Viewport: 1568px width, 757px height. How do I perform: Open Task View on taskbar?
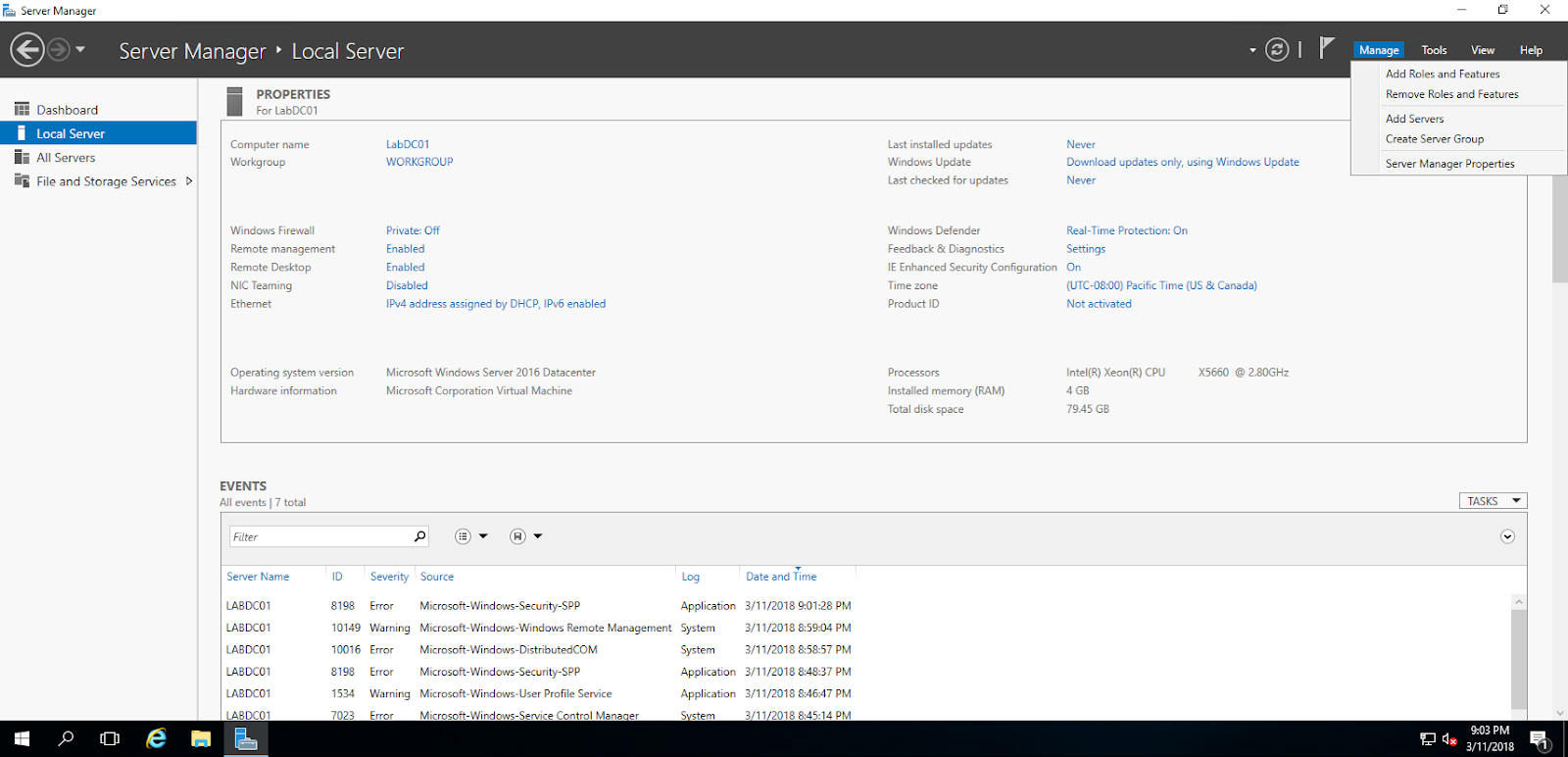pos(110,738)
